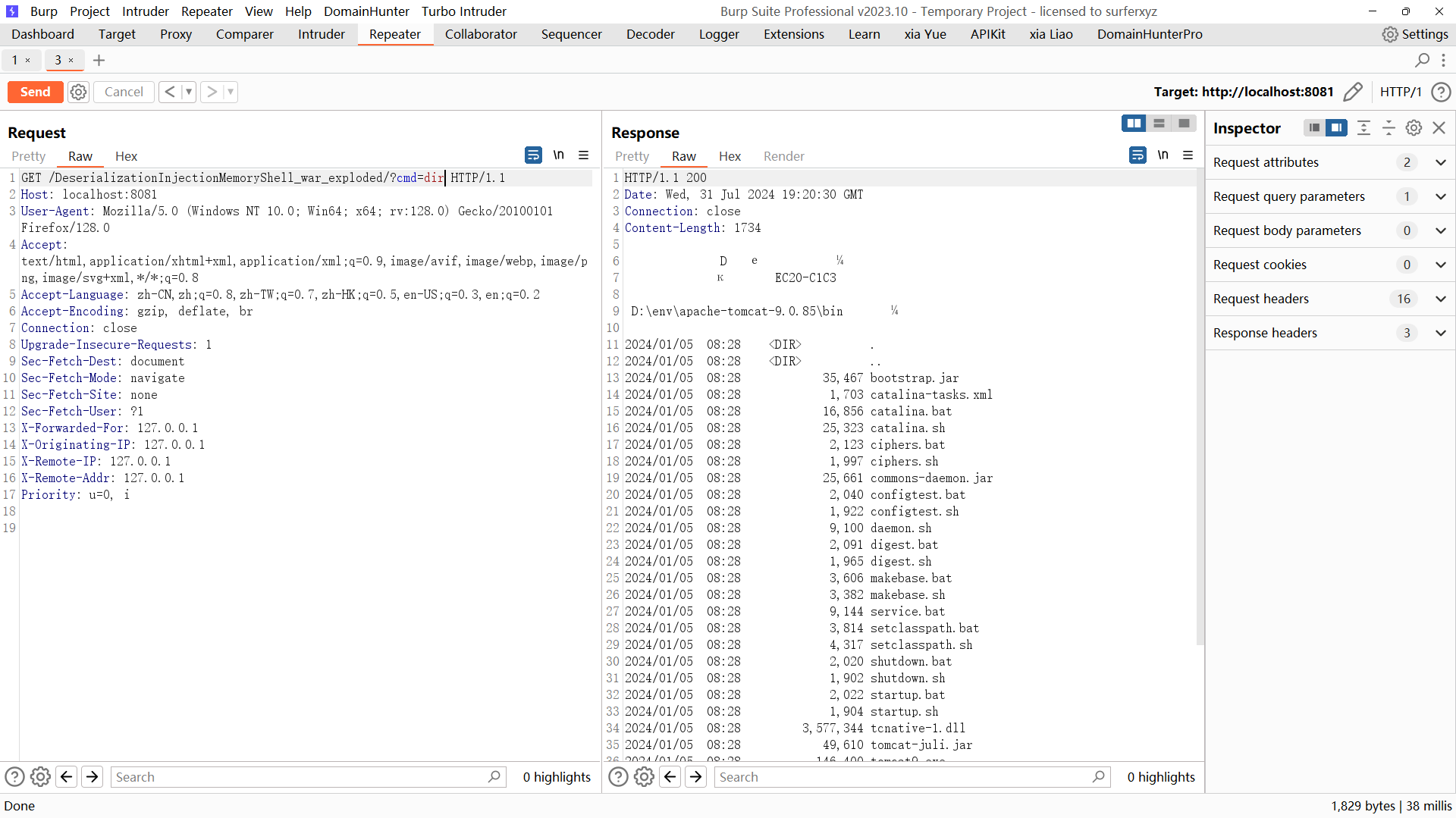Toggle request non-printable characters \n
The width and height of the screenshot is (1456, 818).
pyautogui.click(x=559, y=155)
